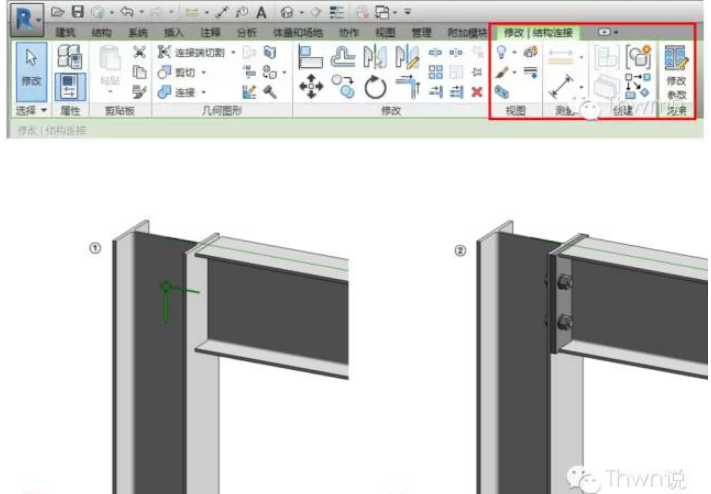711x494 pixels.
Task: Open the 建筑 ribbon tab
Action: pyautogui.click(x=66, y=33)
